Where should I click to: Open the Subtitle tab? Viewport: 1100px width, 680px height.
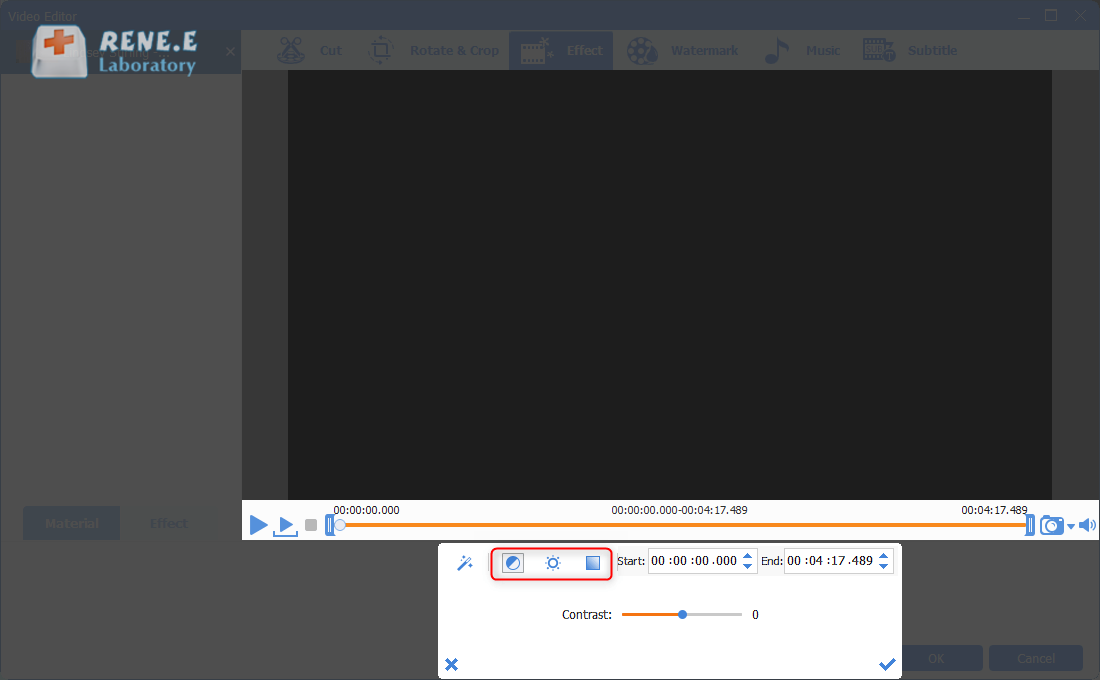click(x=910, y=51)
